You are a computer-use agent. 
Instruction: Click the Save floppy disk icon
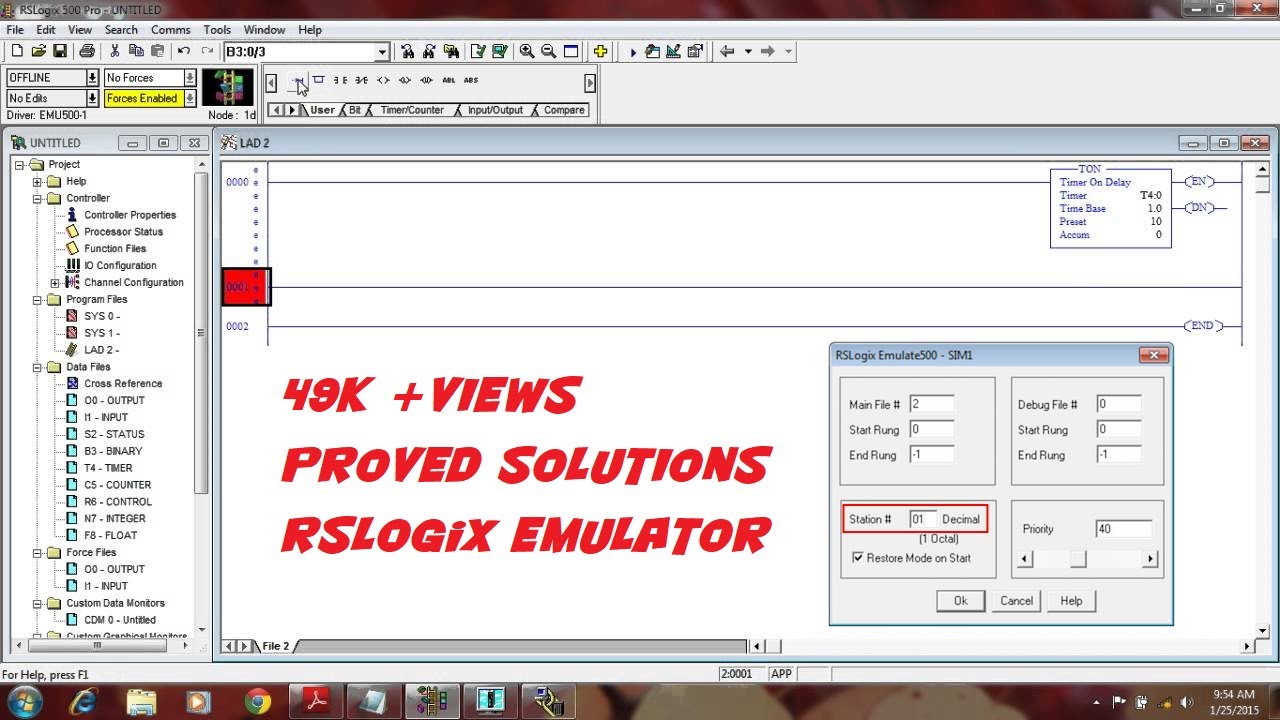60,51
